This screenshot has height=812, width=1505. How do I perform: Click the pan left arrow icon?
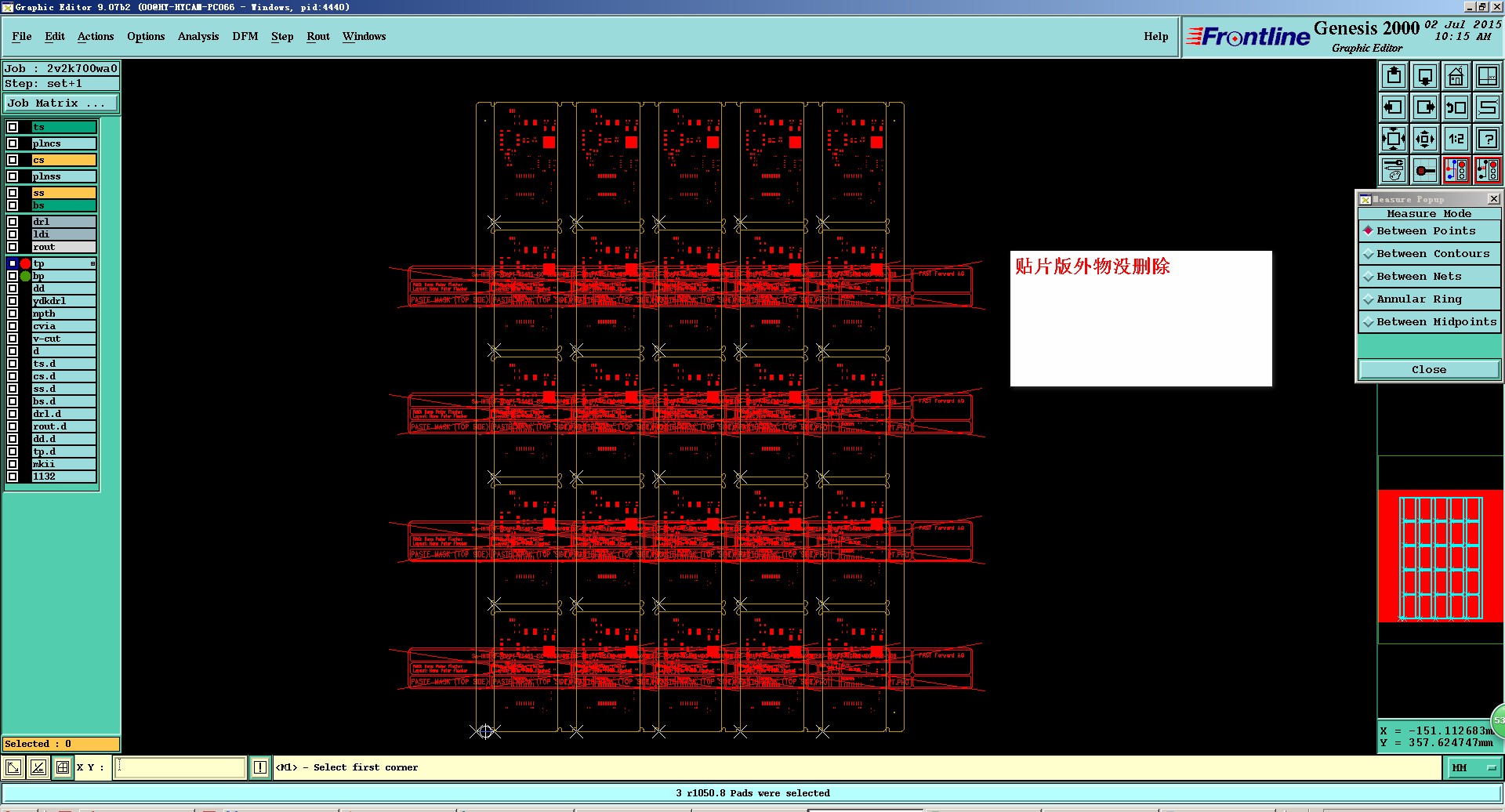(1394, 107)
